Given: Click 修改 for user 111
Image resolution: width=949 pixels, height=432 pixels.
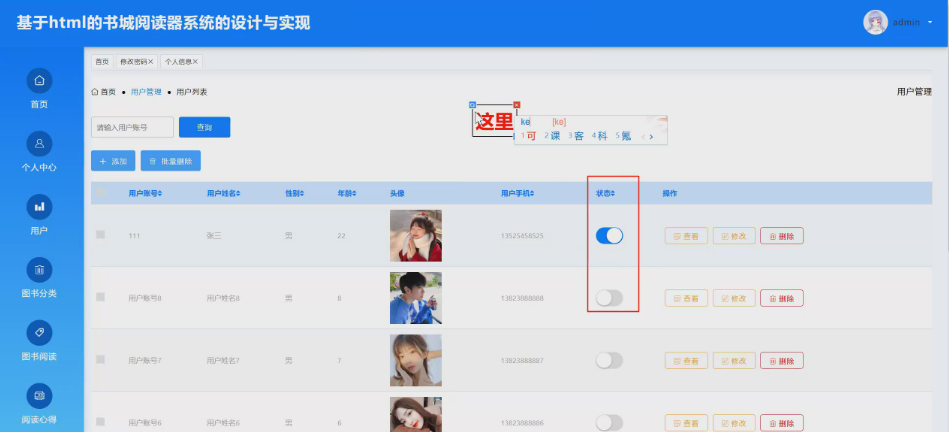Looking at the screenshot, I should tap(734, 236).
